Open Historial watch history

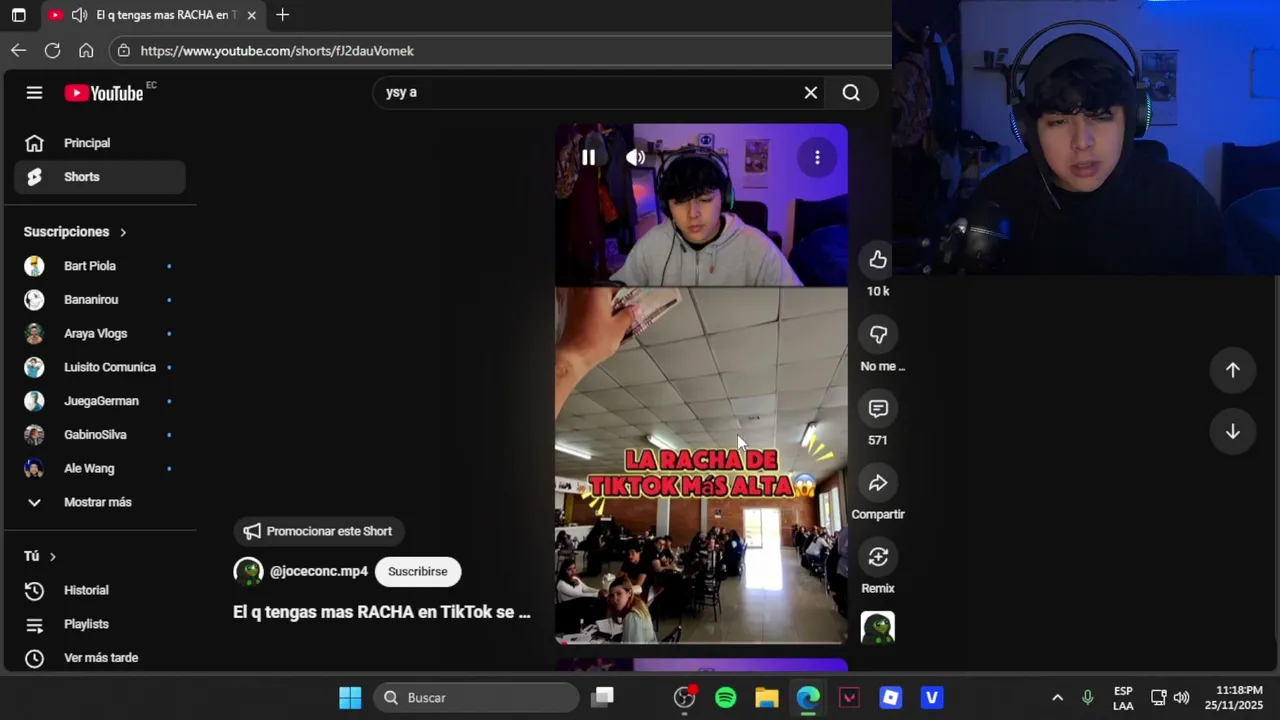[100, 590]
